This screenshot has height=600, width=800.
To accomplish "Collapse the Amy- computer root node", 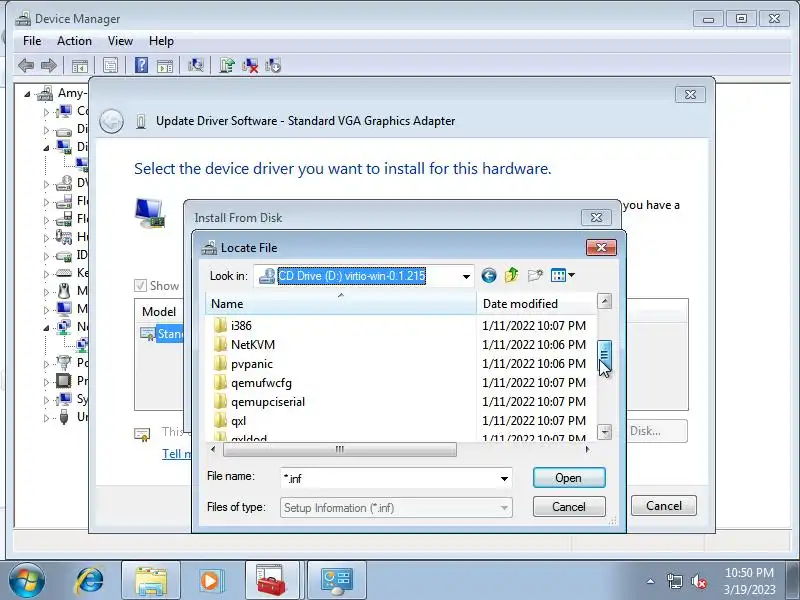I will [27, 94].
